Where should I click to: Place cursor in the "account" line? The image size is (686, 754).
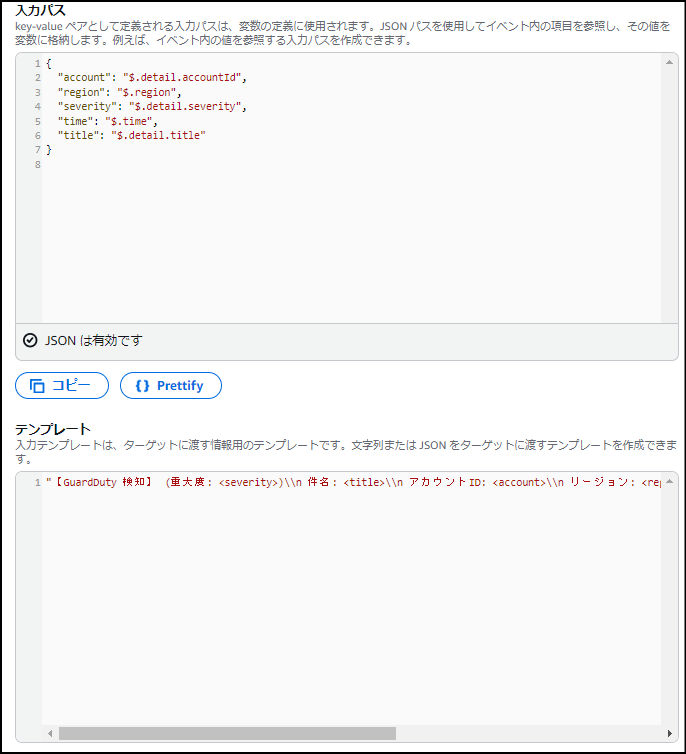coord(150,77)
